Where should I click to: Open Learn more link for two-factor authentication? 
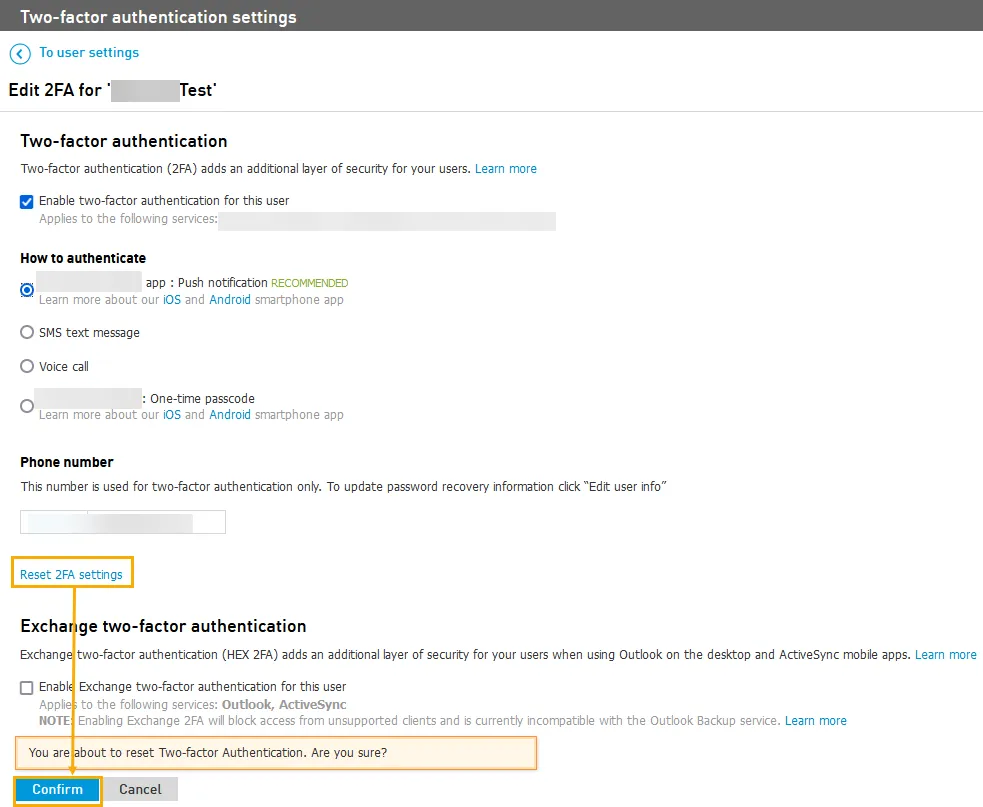[505, 169]
